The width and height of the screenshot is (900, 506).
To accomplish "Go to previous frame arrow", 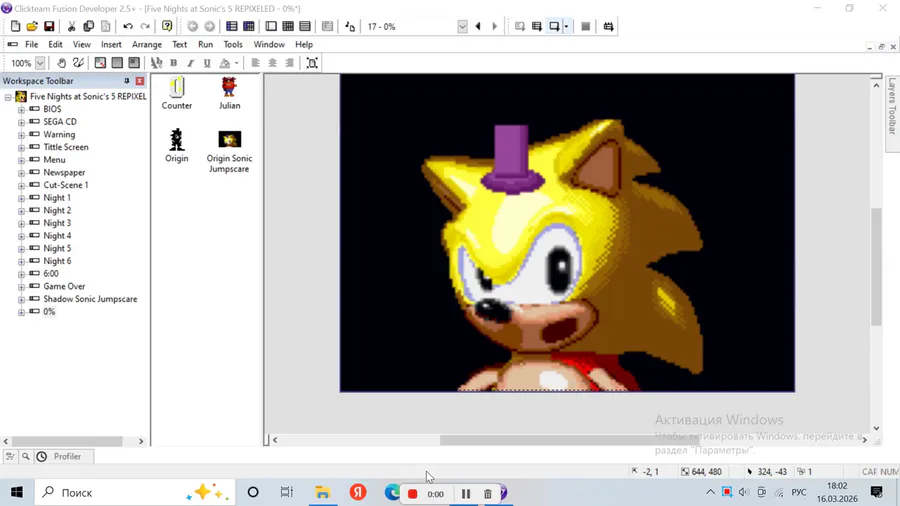I will point(478,26).
